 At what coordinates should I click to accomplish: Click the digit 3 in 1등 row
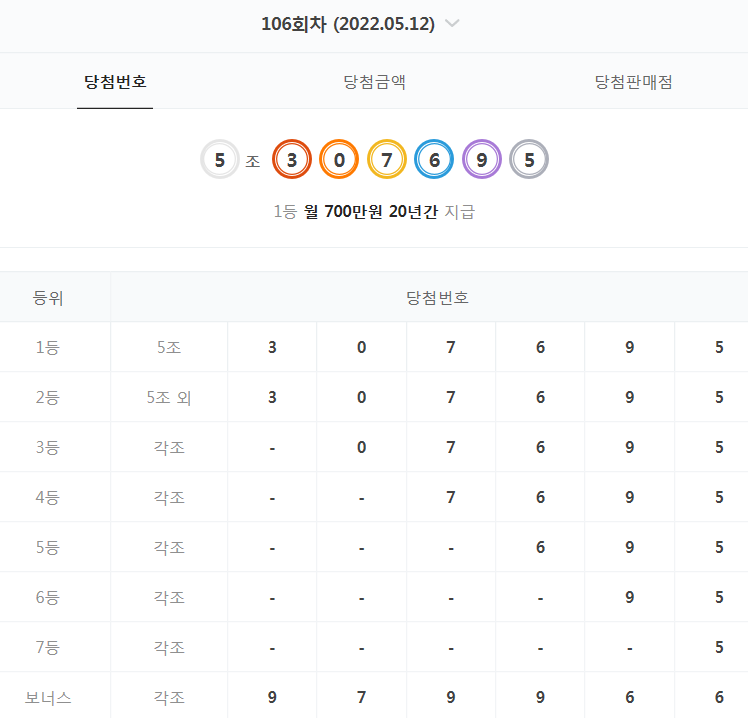pos(272,347)
